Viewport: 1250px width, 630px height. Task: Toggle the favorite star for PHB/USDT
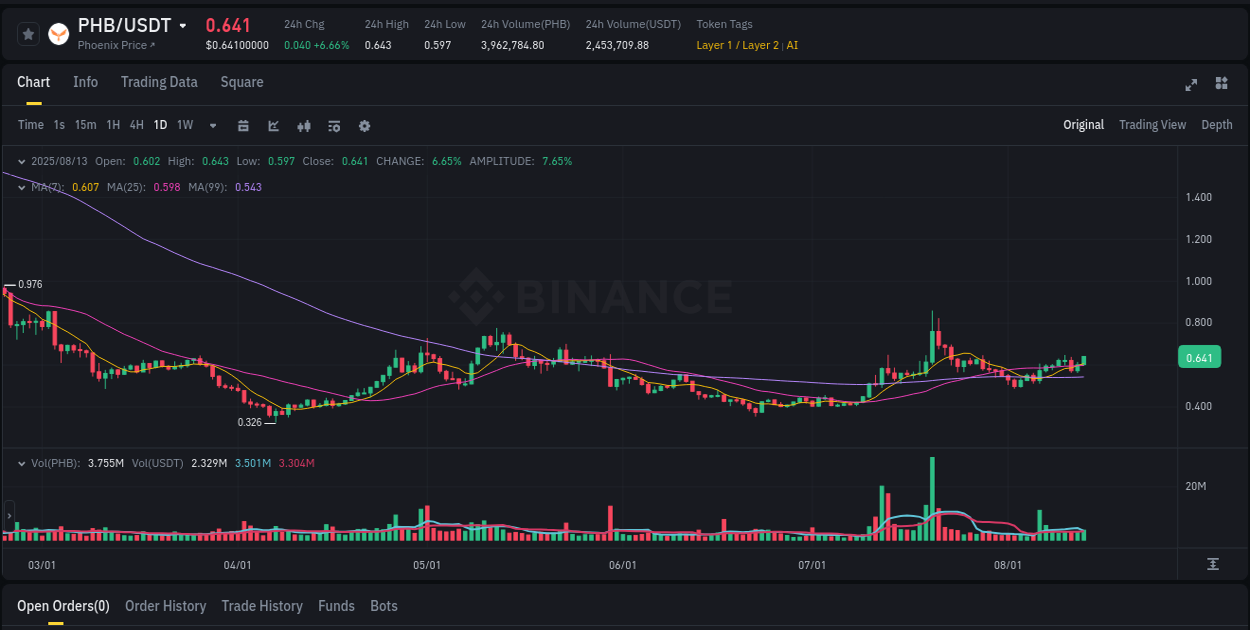(x=28, y=33)
